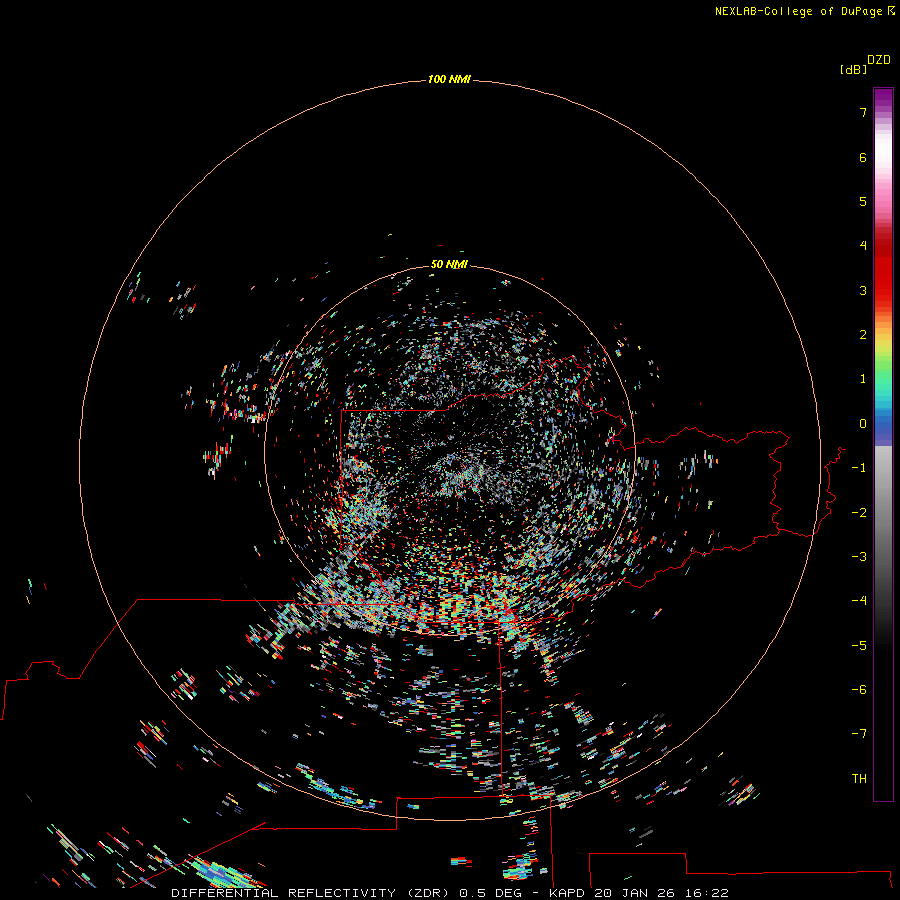The height and width of the screenshot is (900, 900).
Task: Click the -4 dB value on color scale
Action: tap(859, 601)
